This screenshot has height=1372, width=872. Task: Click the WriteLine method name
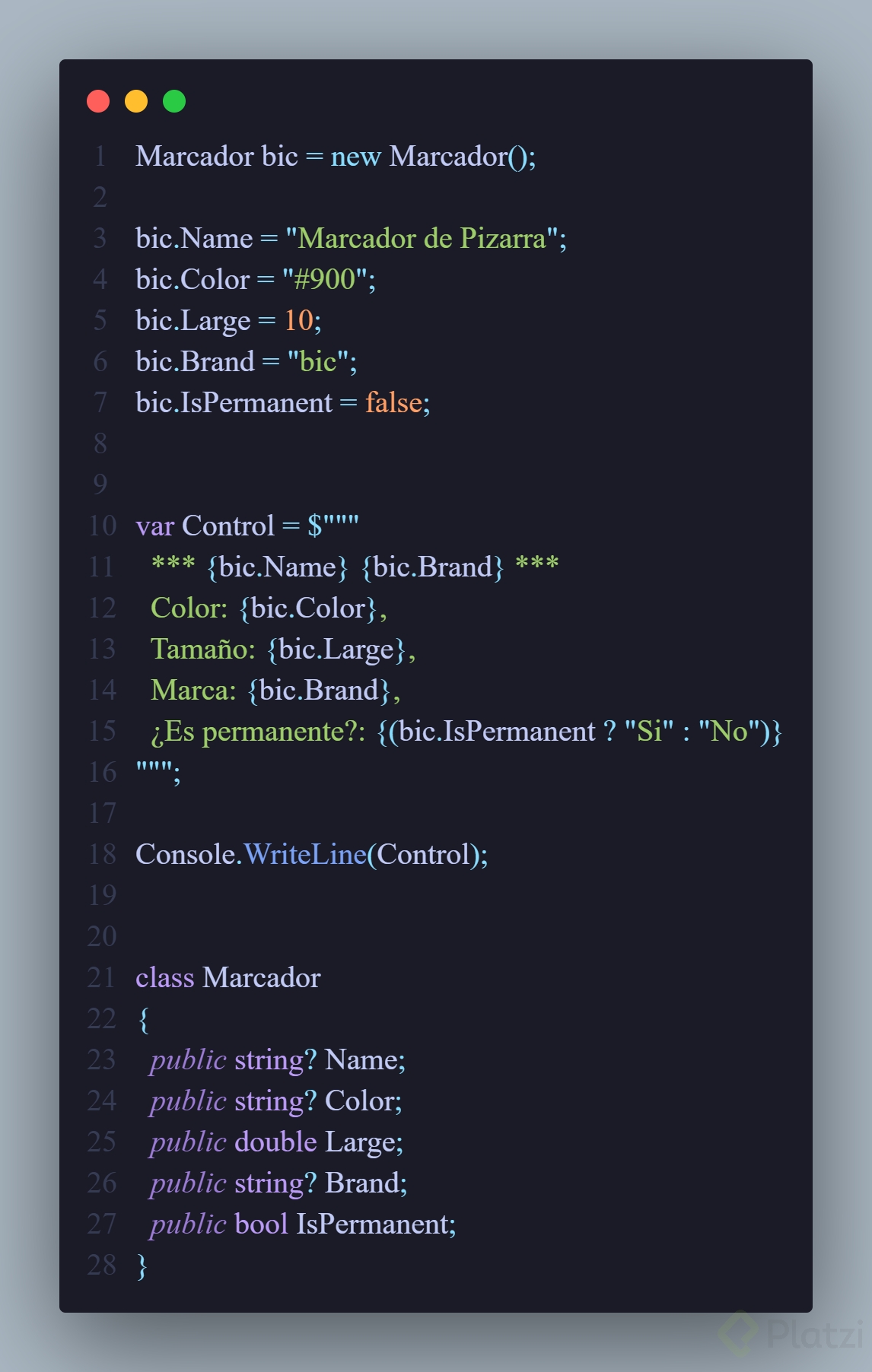pyautogui.click(x=304, y=855)
